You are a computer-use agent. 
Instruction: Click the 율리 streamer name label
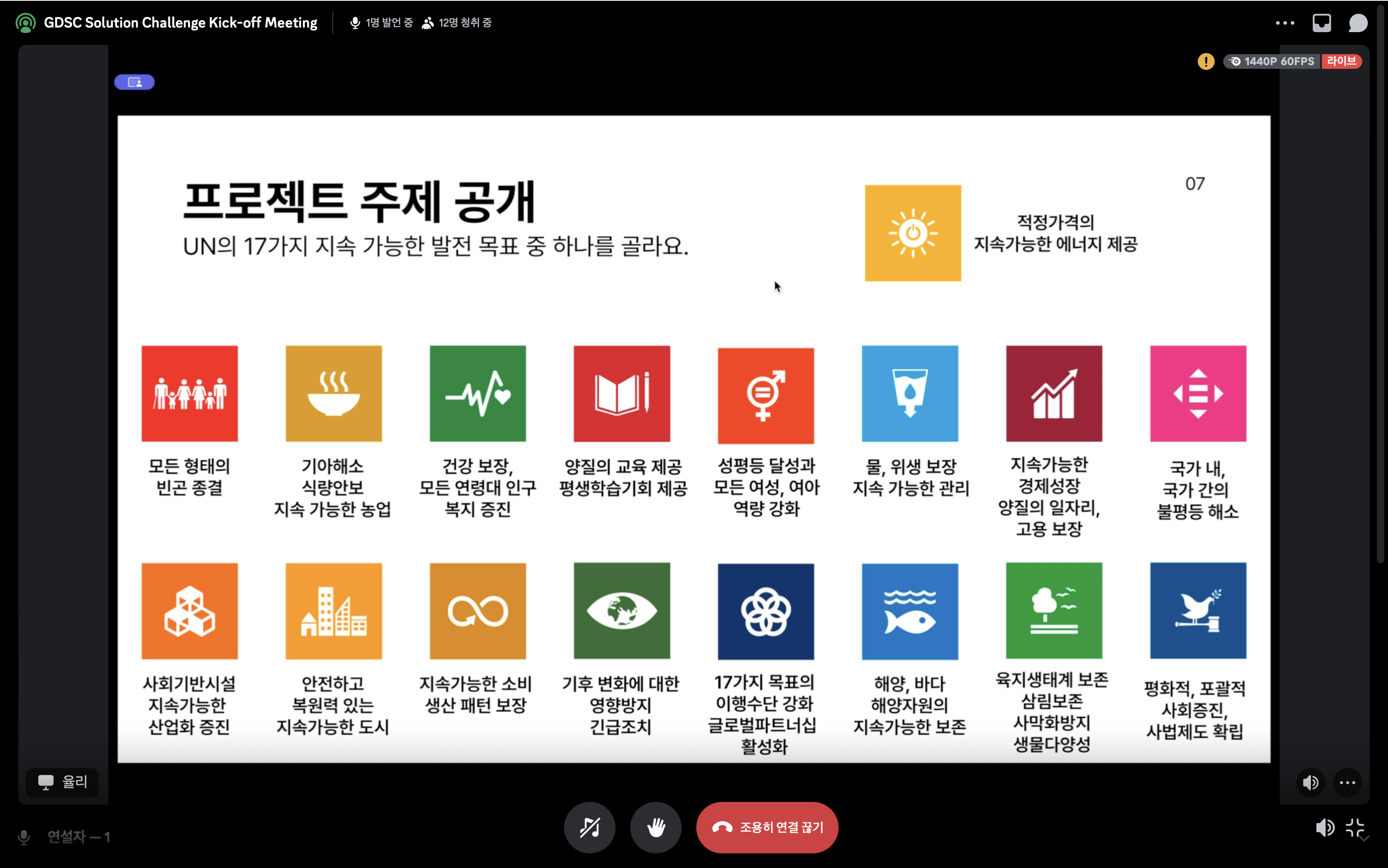(x=62, y=782)
